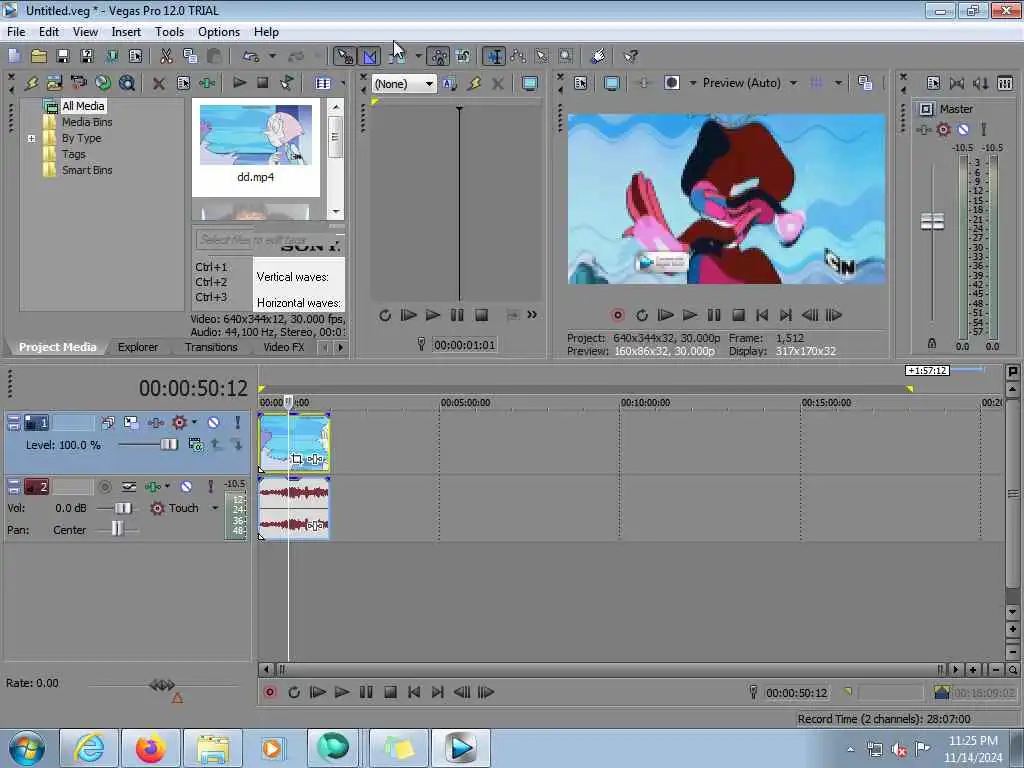Open Event Pan/Crop on video clip
The image size is (1024, 768).
coord(297,459)
